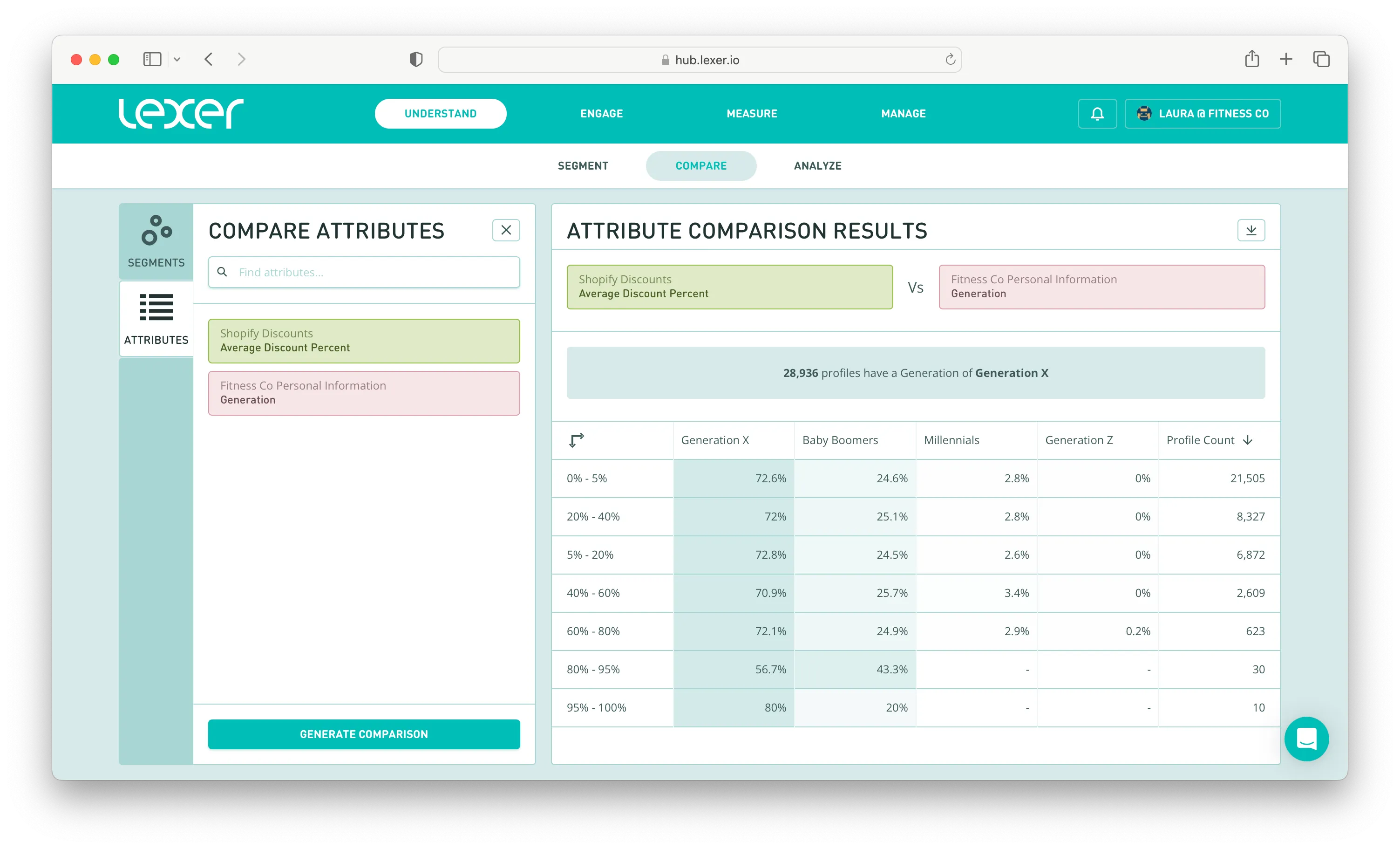Click the Safari share icon

[1252, 59]
